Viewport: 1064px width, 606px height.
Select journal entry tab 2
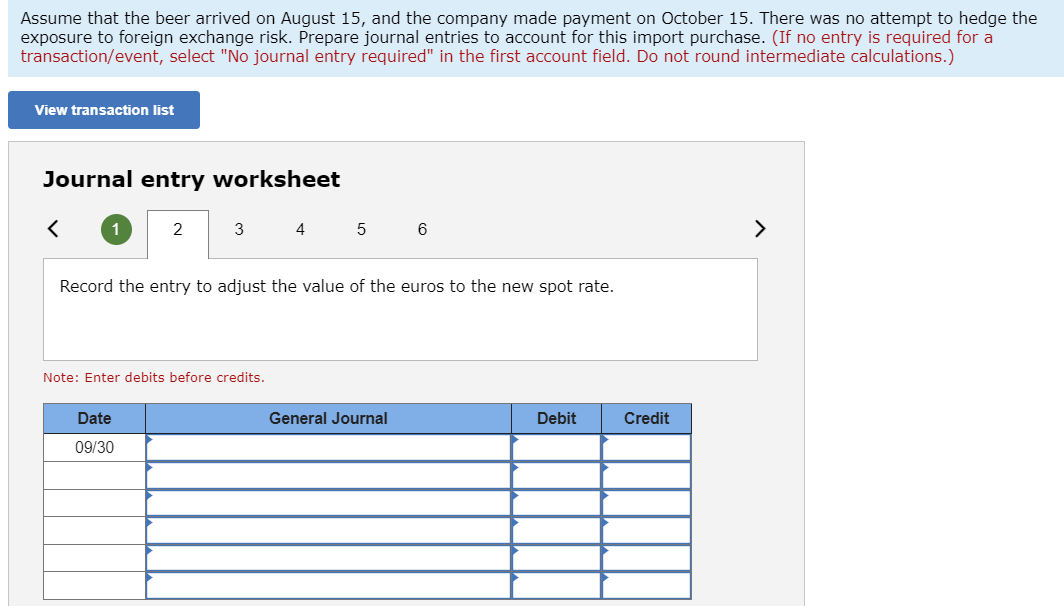pyautogui.click(x=178, y=229)
